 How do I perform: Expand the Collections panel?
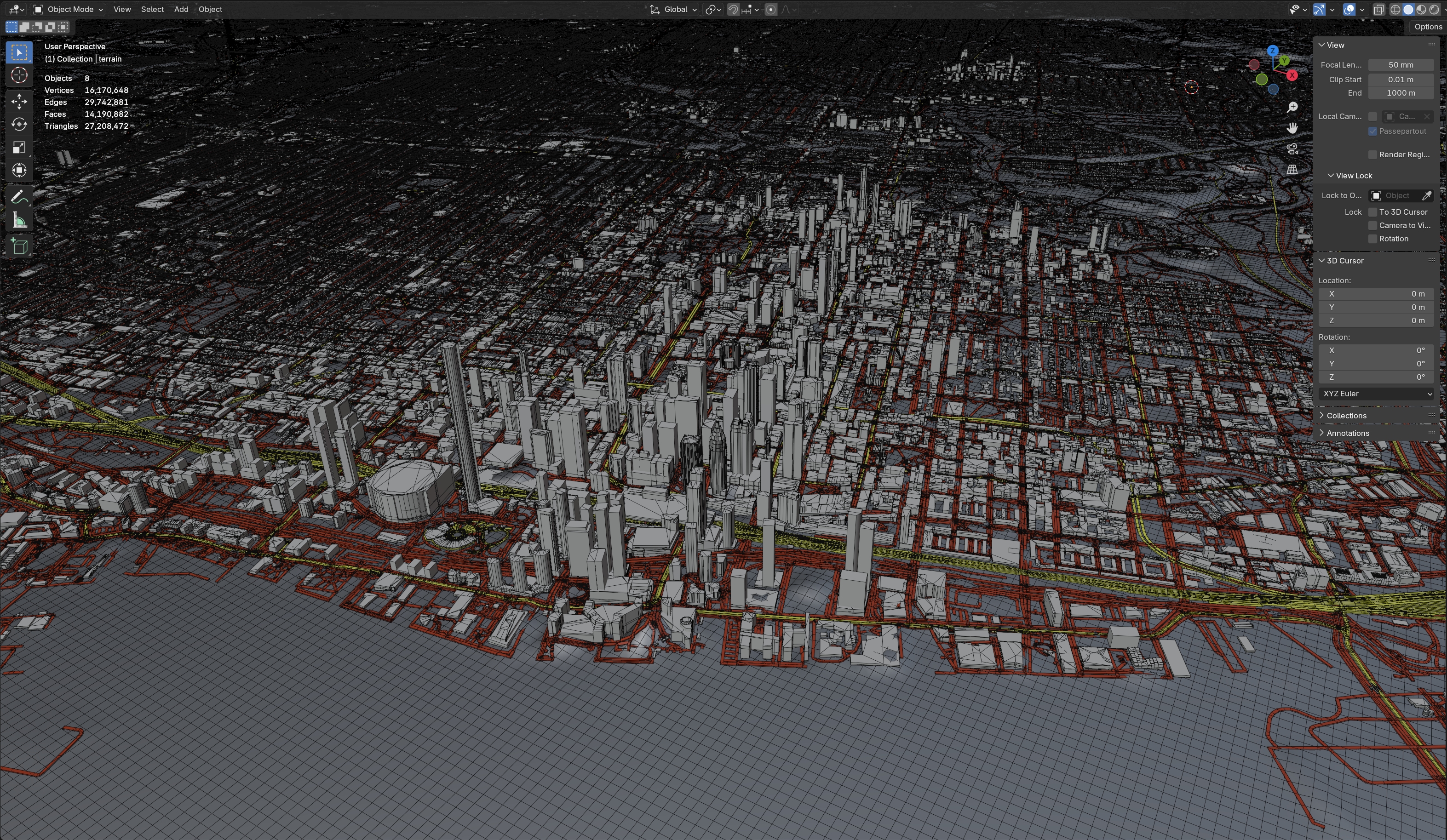point(1346,416)
